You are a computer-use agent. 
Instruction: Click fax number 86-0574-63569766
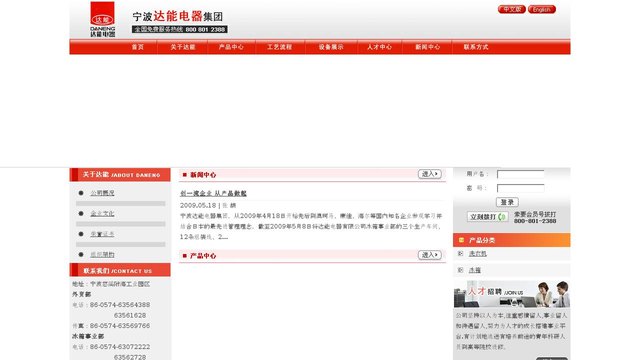[x=120, y=326]
